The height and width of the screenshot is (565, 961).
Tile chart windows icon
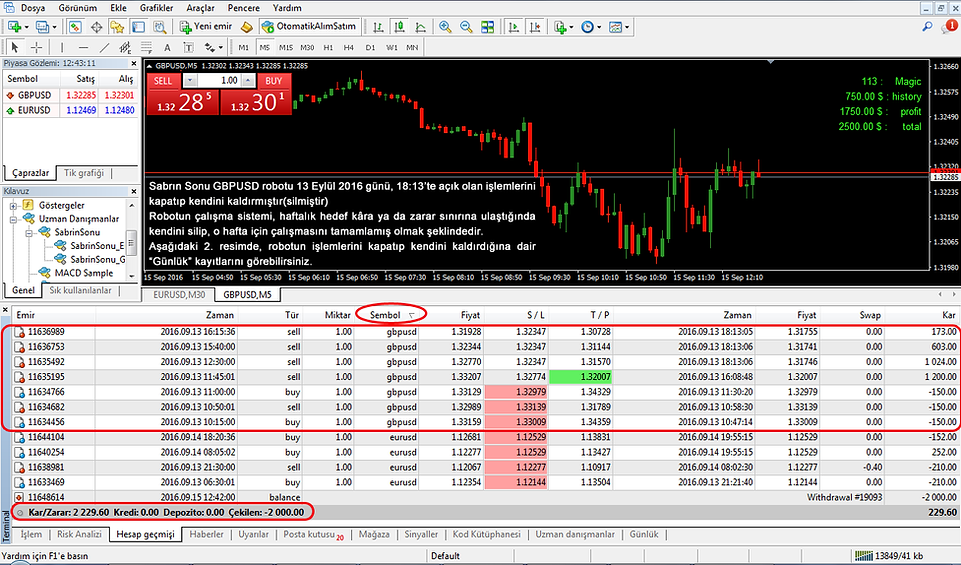(488, 27)
